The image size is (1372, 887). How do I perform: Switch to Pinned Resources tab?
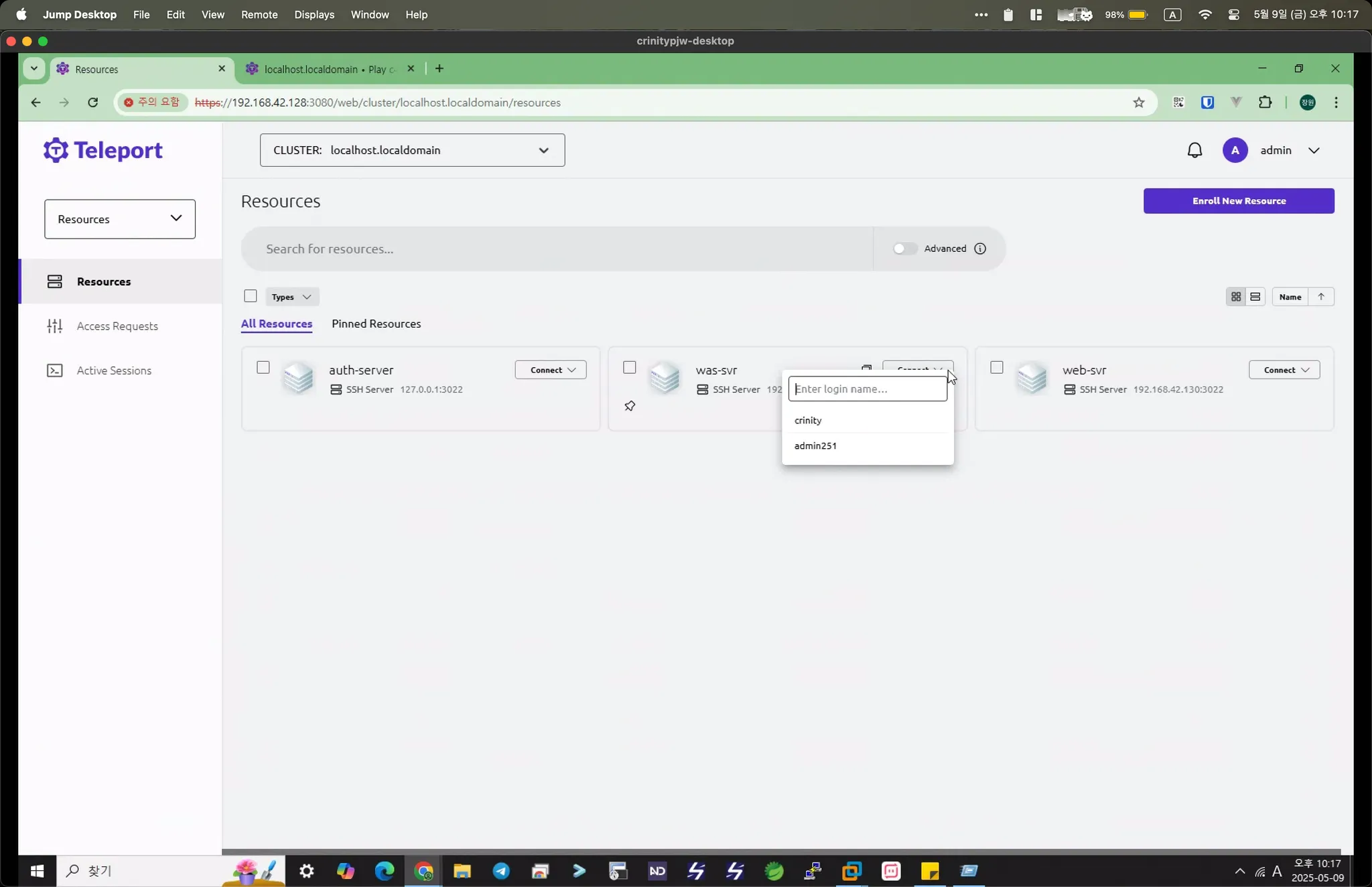tap(376, 324)
